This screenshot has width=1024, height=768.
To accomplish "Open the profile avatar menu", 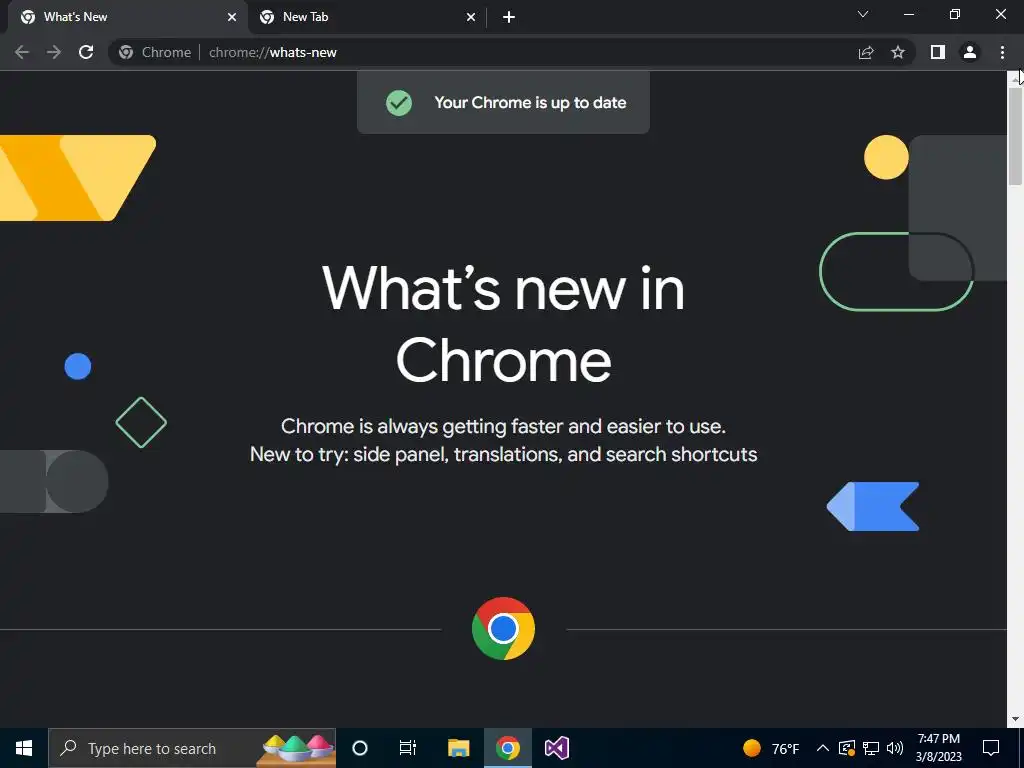I will (x=970, y=52).
